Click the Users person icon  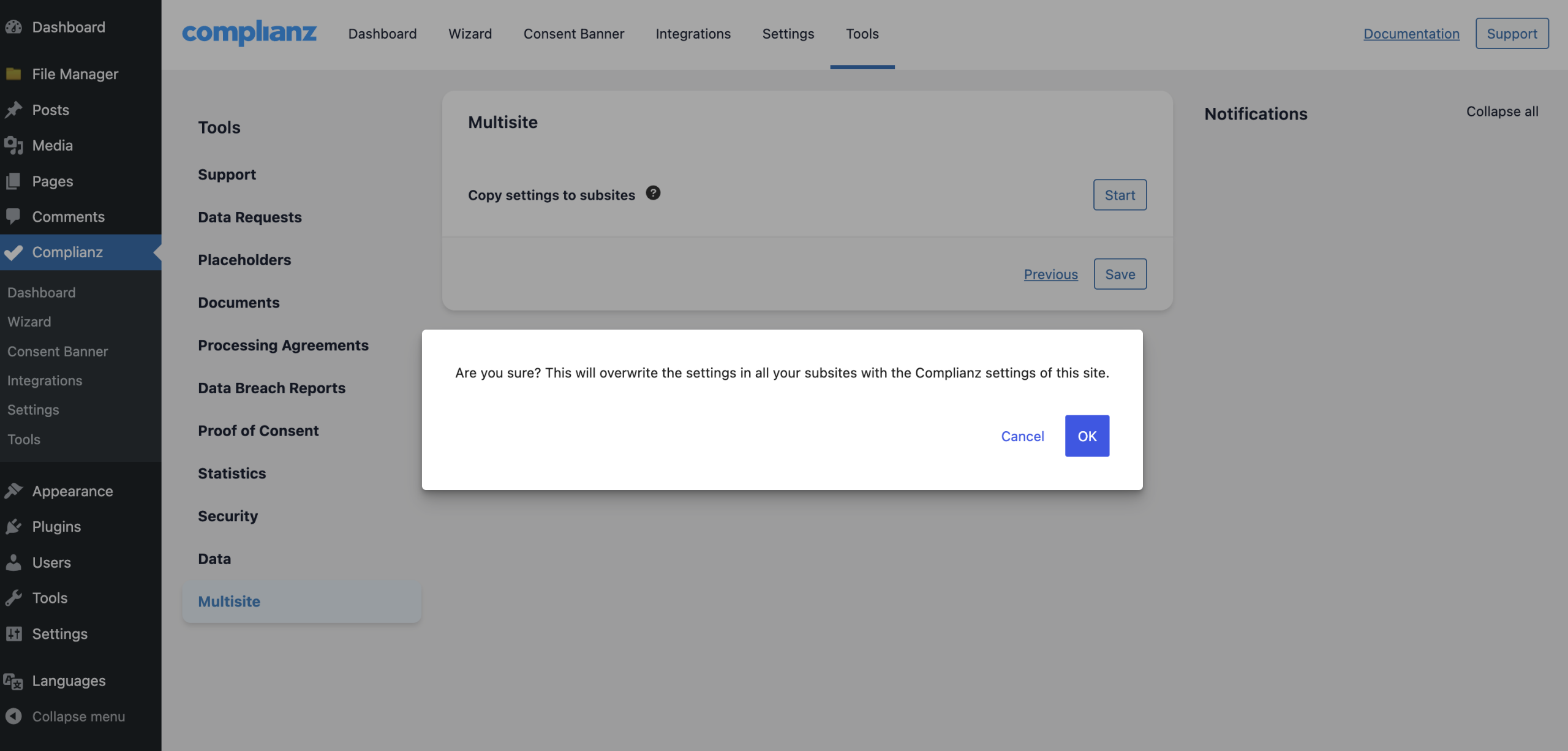(x=13, y=562)
